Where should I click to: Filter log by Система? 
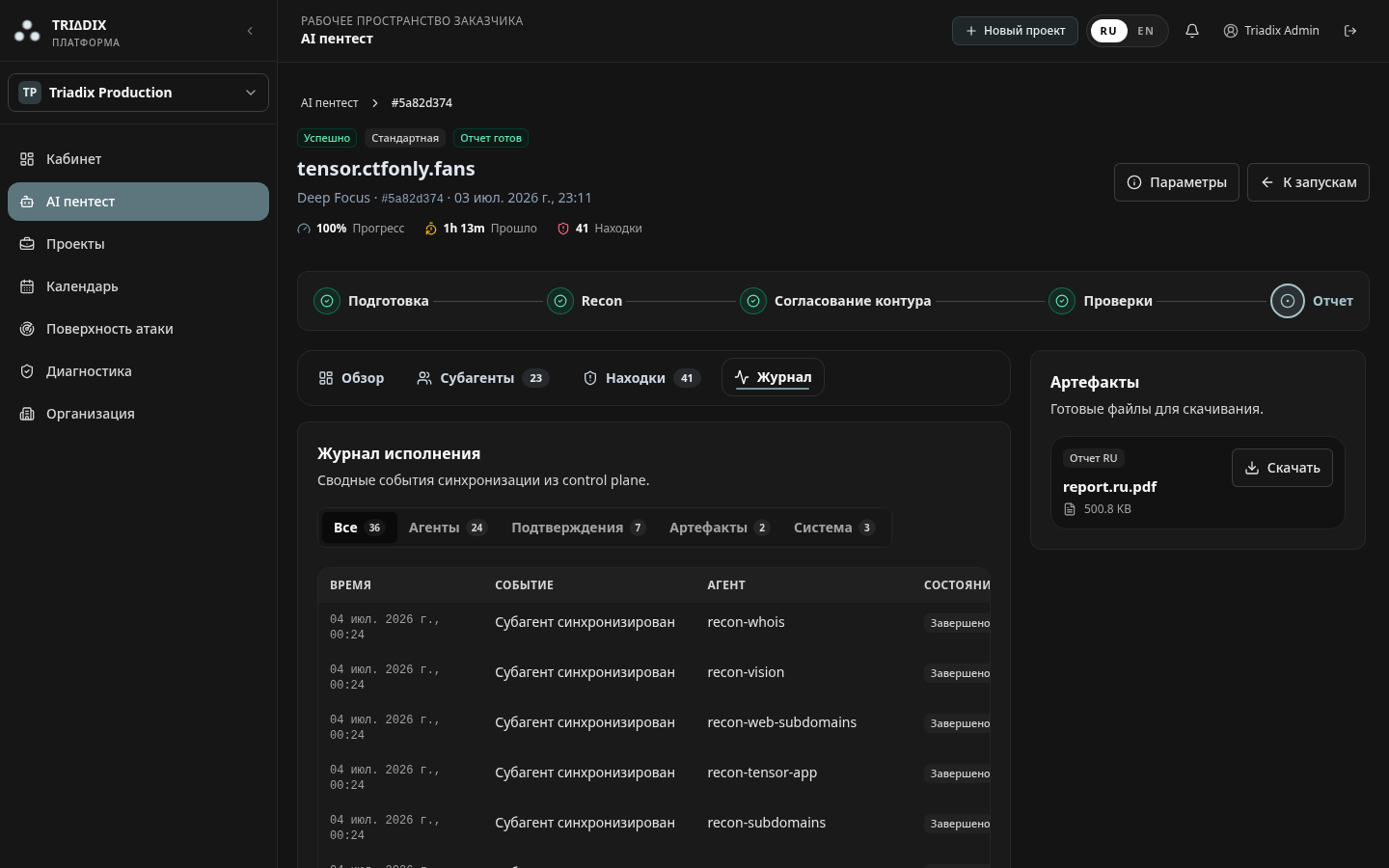pos(834,528)
